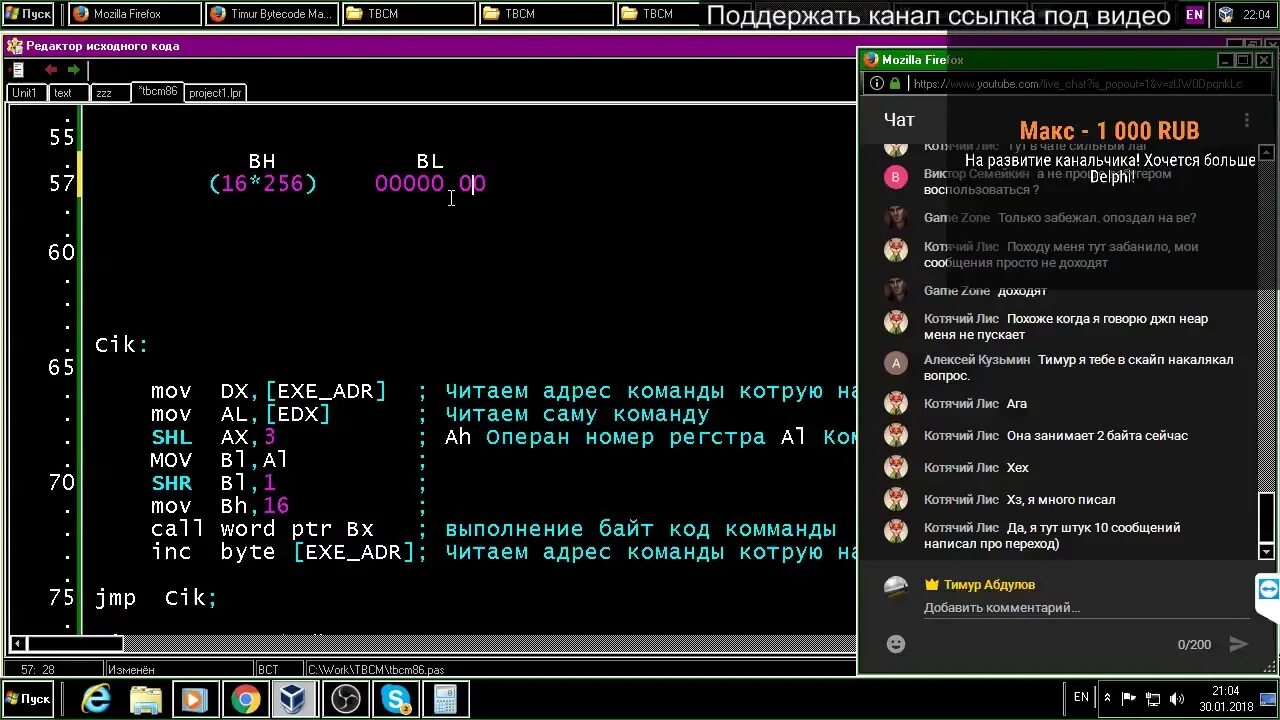Show hidden tray icons arrow
1280x720 pixels.
point(1107,699)
